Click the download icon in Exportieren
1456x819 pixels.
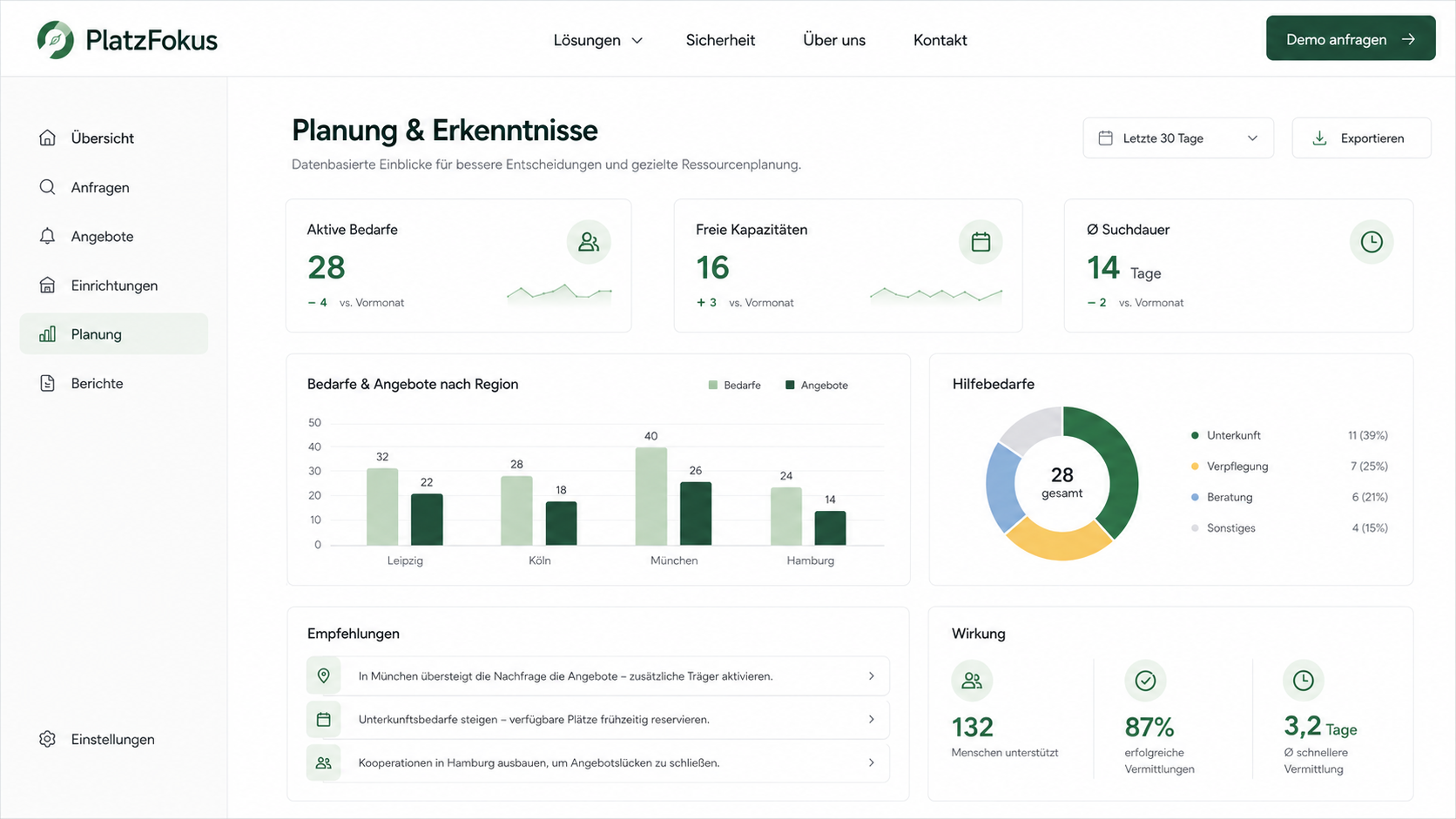click(1319, 138)
